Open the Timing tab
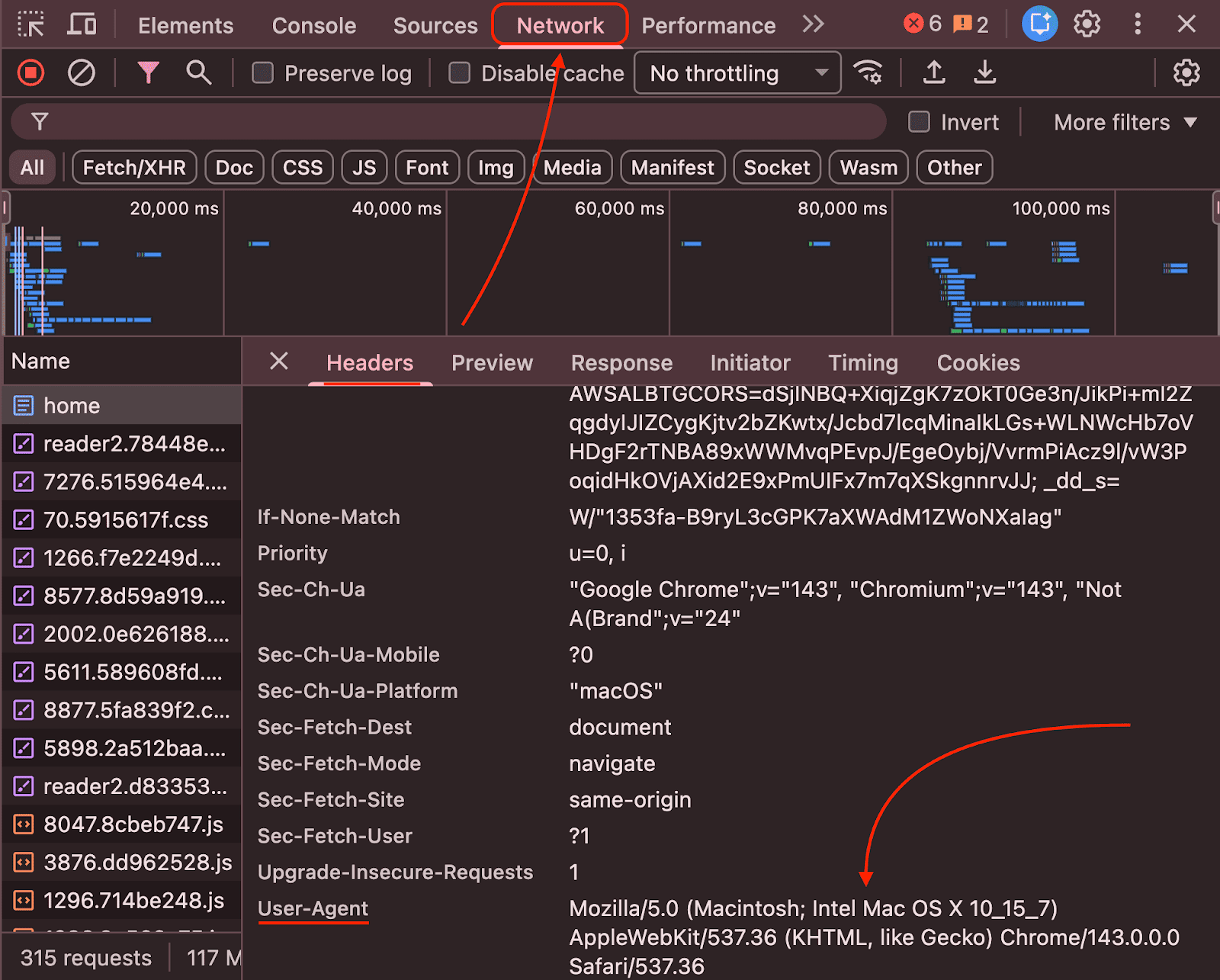1220x980 pixels. pos(862,362)
